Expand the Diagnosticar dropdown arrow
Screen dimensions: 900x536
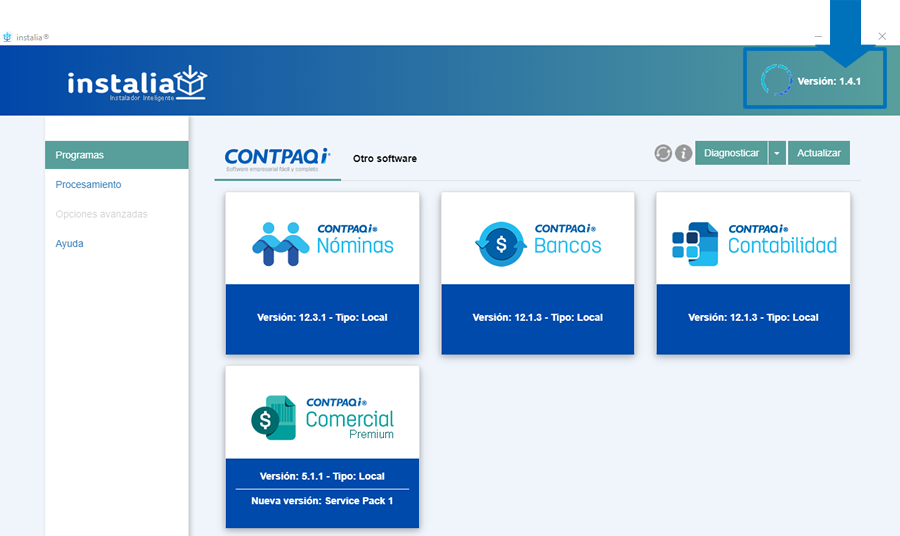777,153
